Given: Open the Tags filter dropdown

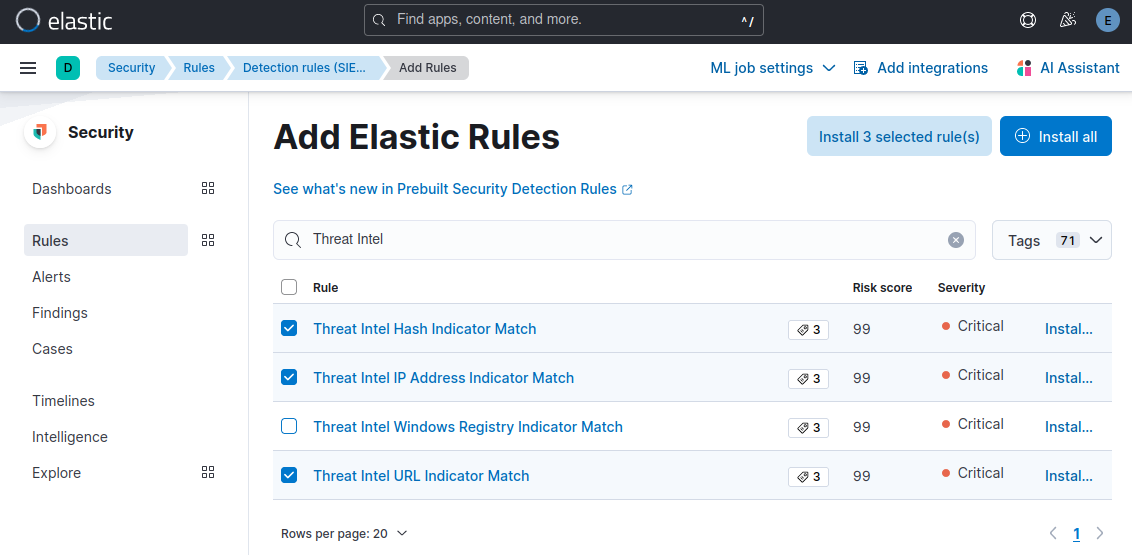Looking at the screenshot, I should pos(1052,240).
